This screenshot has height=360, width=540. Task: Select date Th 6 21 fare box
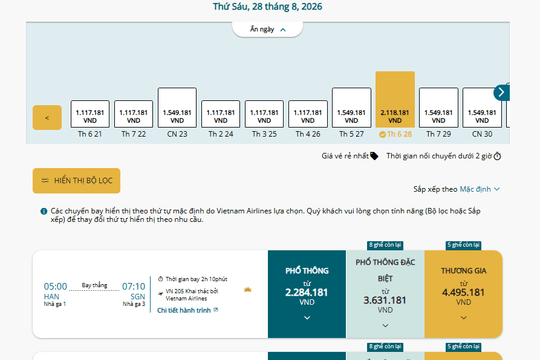pos(90,114)
